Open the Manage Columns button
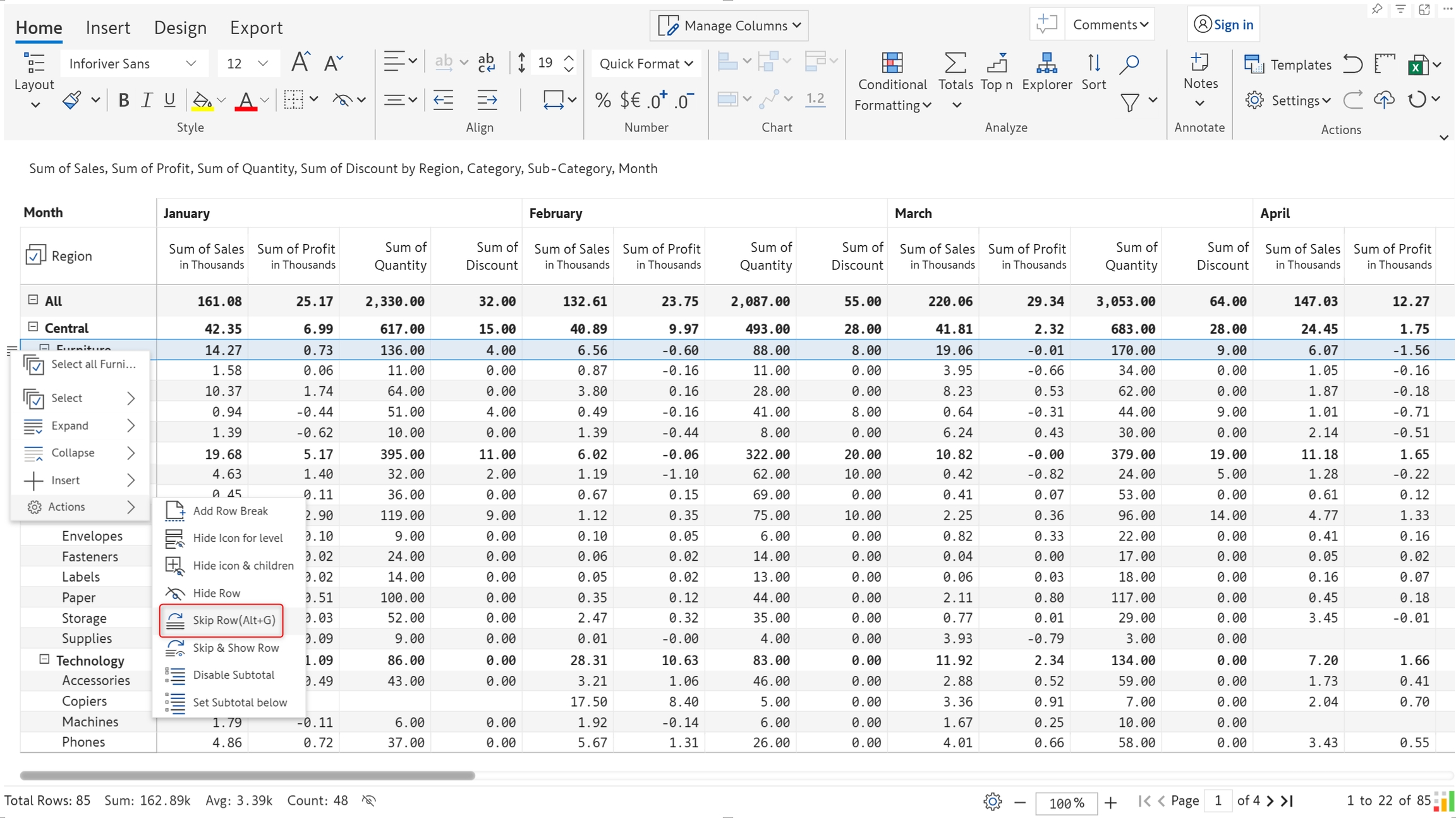The width and height of the screenshot is (1456, 818). 729,25
